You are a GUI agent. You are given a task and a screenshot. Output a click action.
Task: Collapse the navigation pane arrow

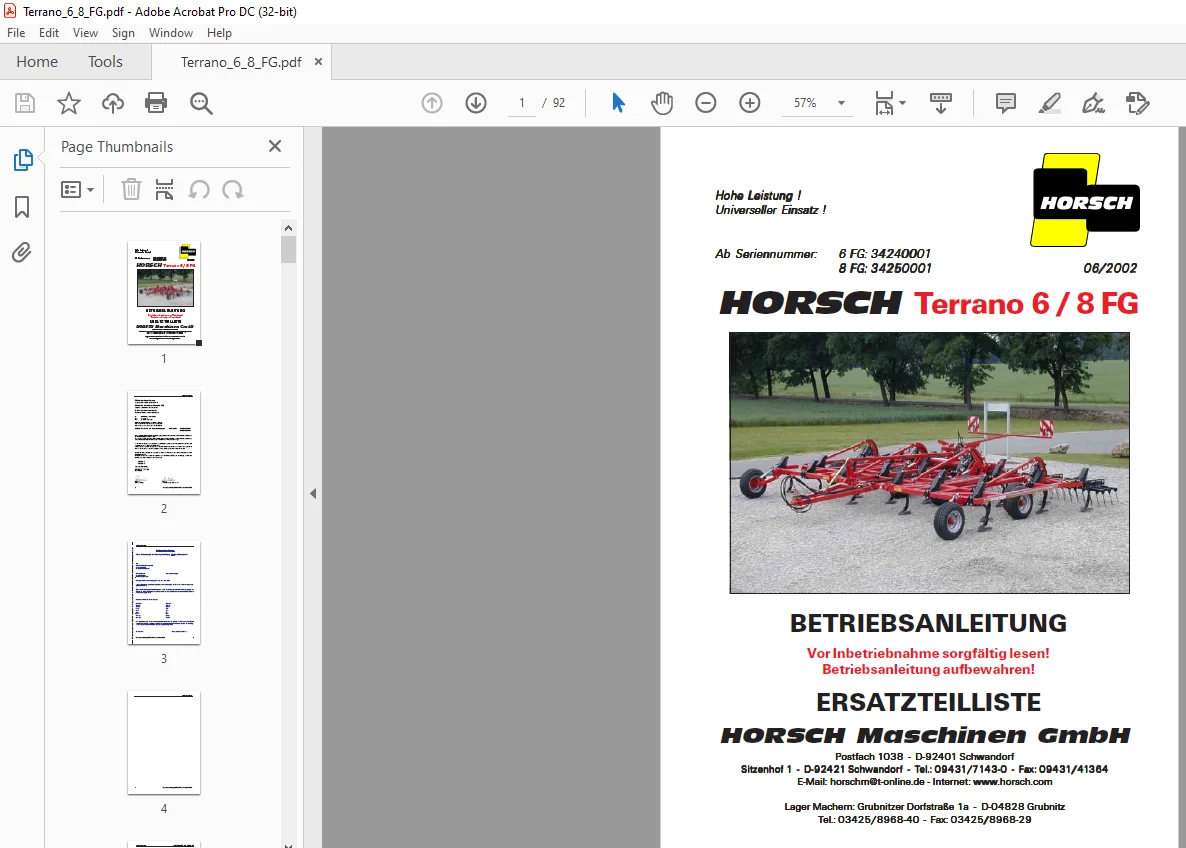(x=312, y=493)
